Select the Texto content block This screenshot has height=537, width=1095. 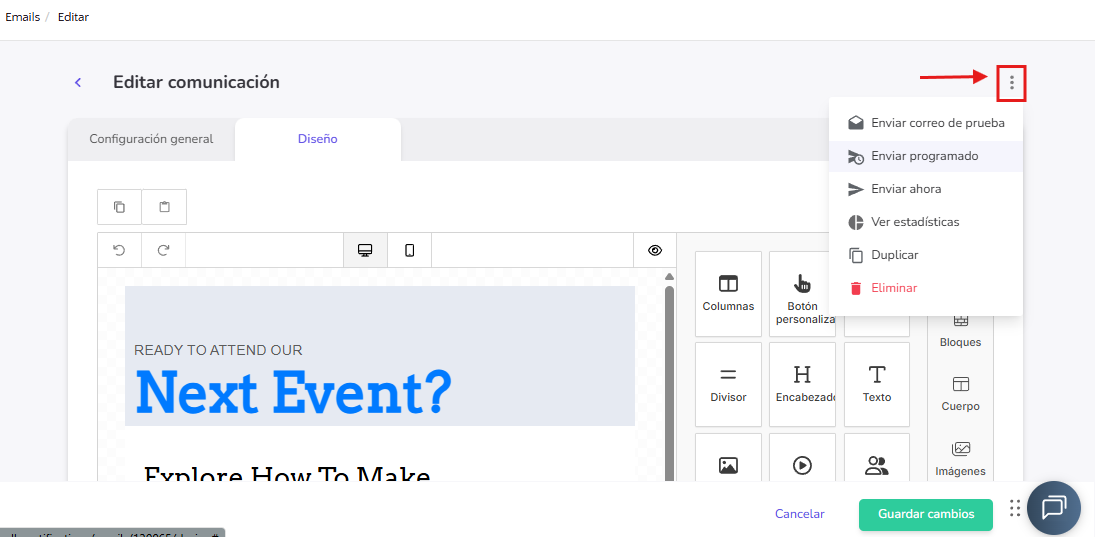[876, 384]
